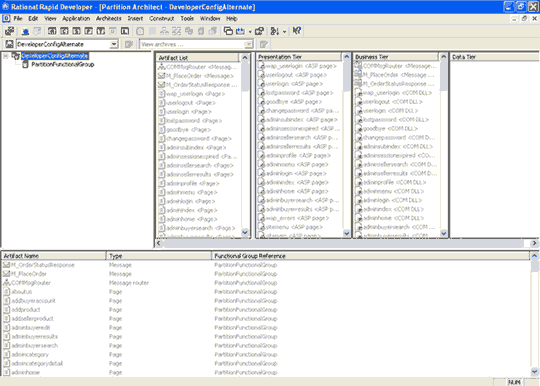The width and height of the screenshot is (540, 386).
Task: Click the M_OrderStatusResponse envelope icon in bottom table
Action: (x=7, y=265)
